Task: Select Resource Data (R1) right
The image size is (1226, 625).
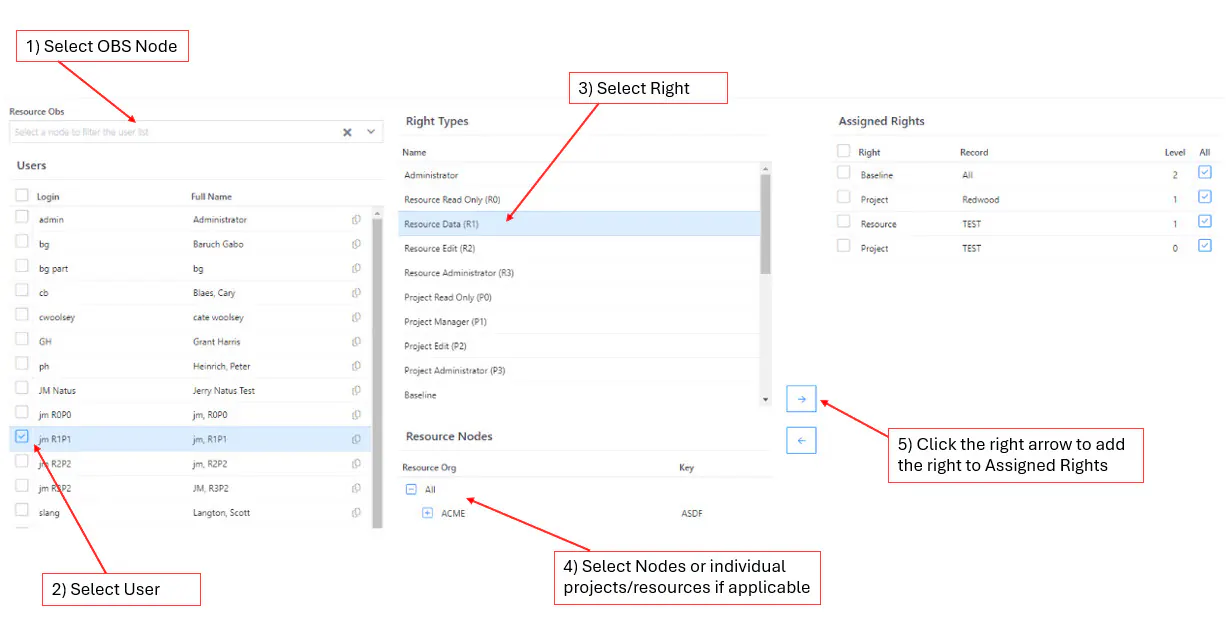Action: pos(579,224)
